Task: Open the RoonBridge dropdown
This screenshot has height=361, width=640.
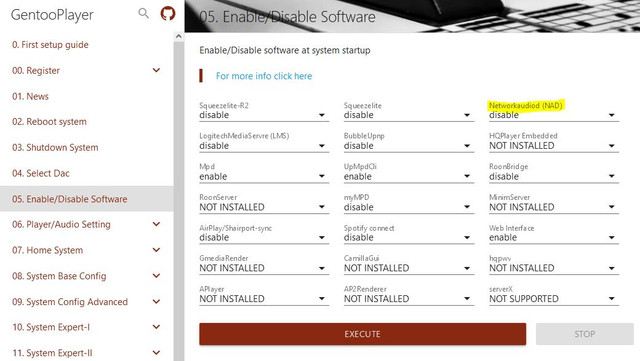Action: (554, 176)
